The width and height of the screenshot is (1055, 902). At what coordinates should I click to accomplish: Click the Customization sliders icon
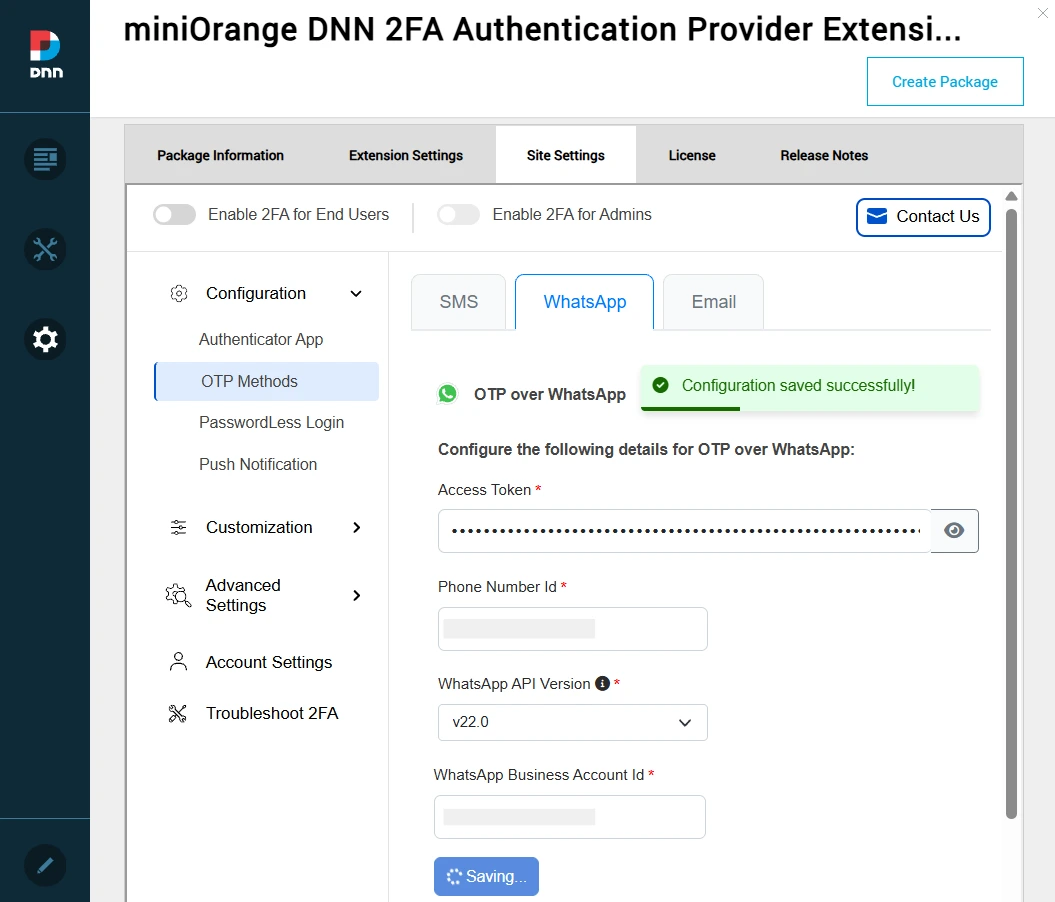pyautogui.click(x=178, y=527)
